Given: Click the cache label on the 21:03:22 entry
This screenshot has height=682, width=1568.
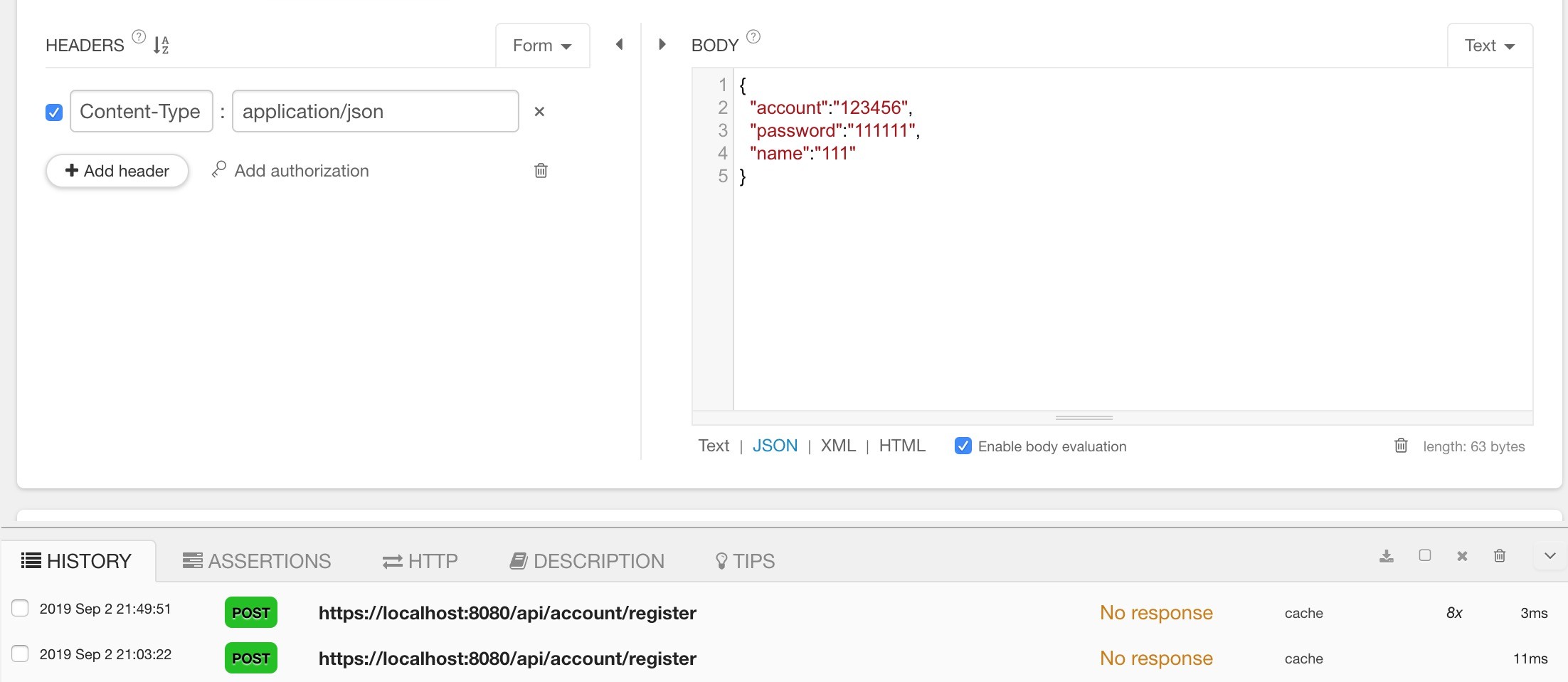Looking at the screenshot, I should pos(1304,659).
